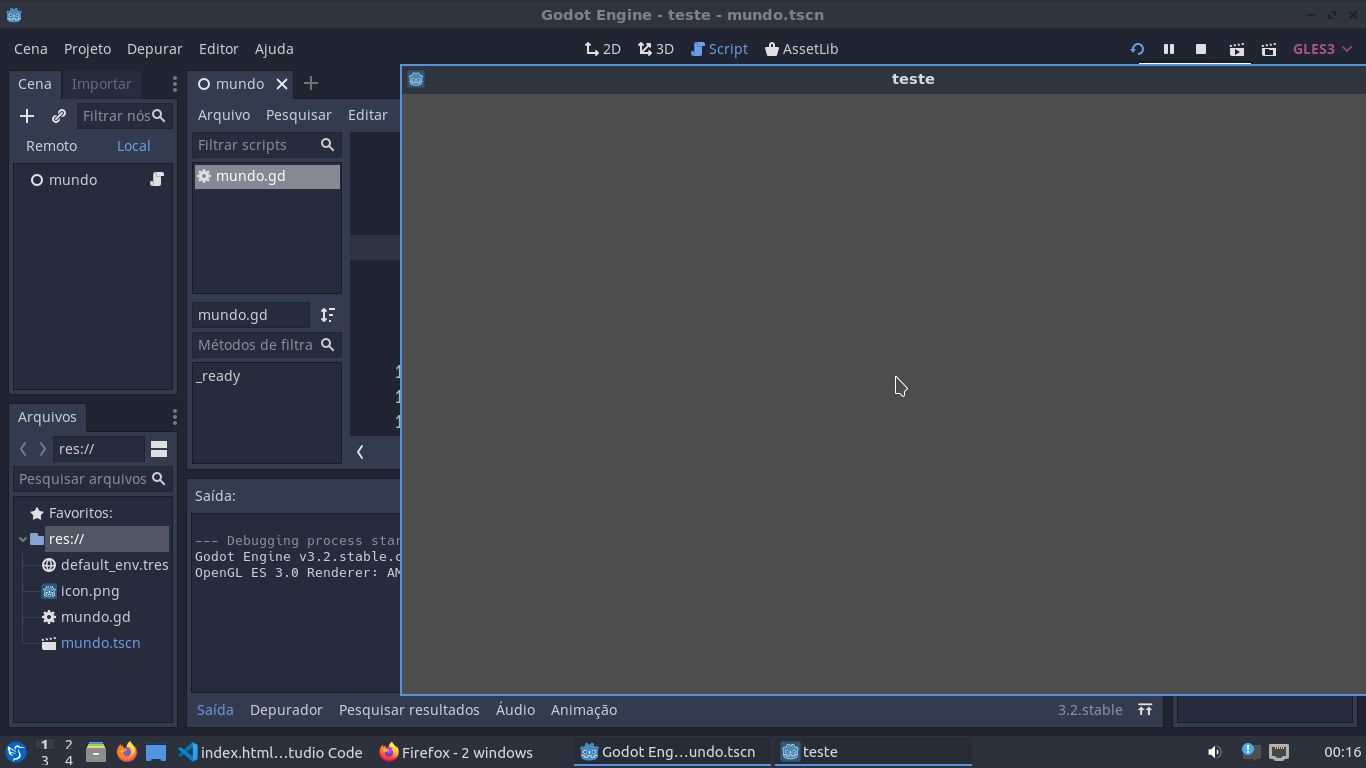Open the Áudio bottom panel
The height and width of the screenshot is (768, 1366).
click(x=515, y=710)
